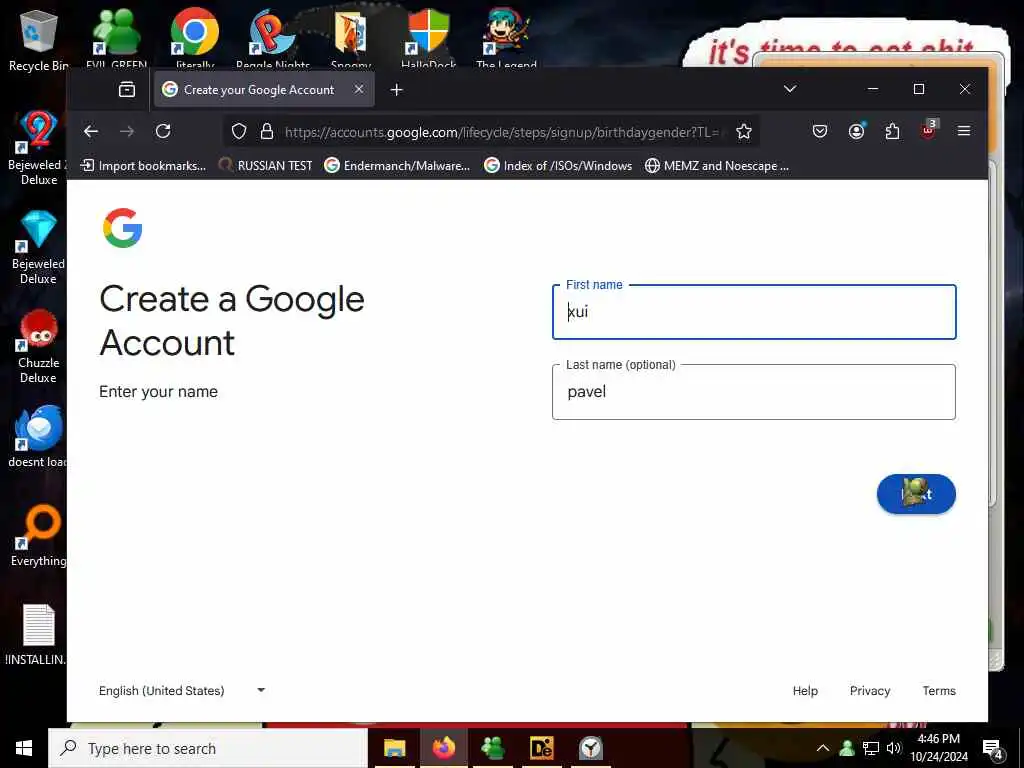1024x768 pixels.
Task: Go back with the browser back arrow
Action: click(x=91, y=131)
